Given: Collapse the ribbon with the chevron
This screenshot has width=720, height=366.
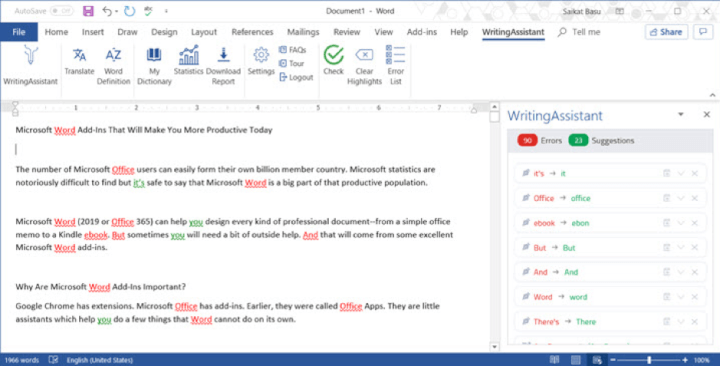Looking at the screenshot, I should pos(712,95).
